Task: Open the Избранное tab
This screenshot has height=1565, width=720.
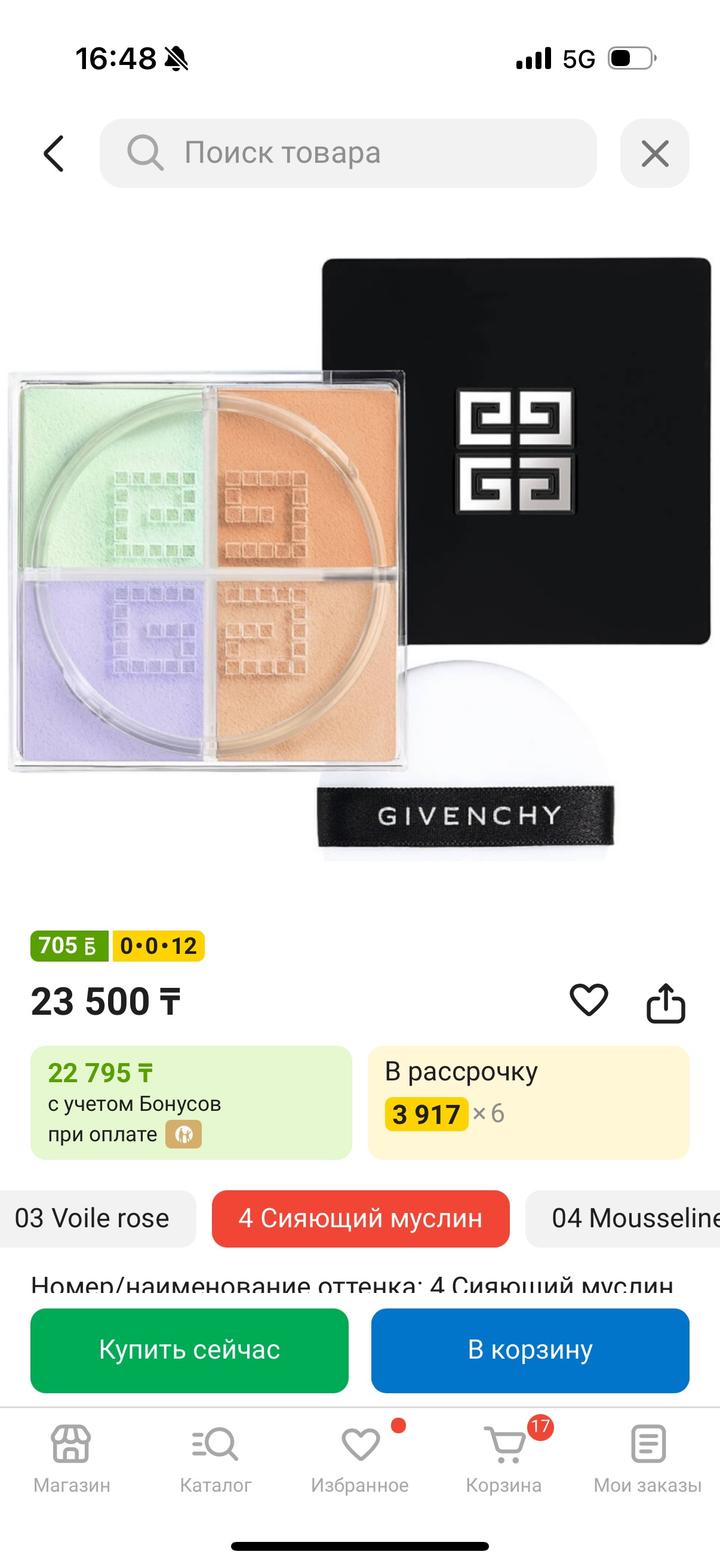Action: click(x=360, y=1458)
